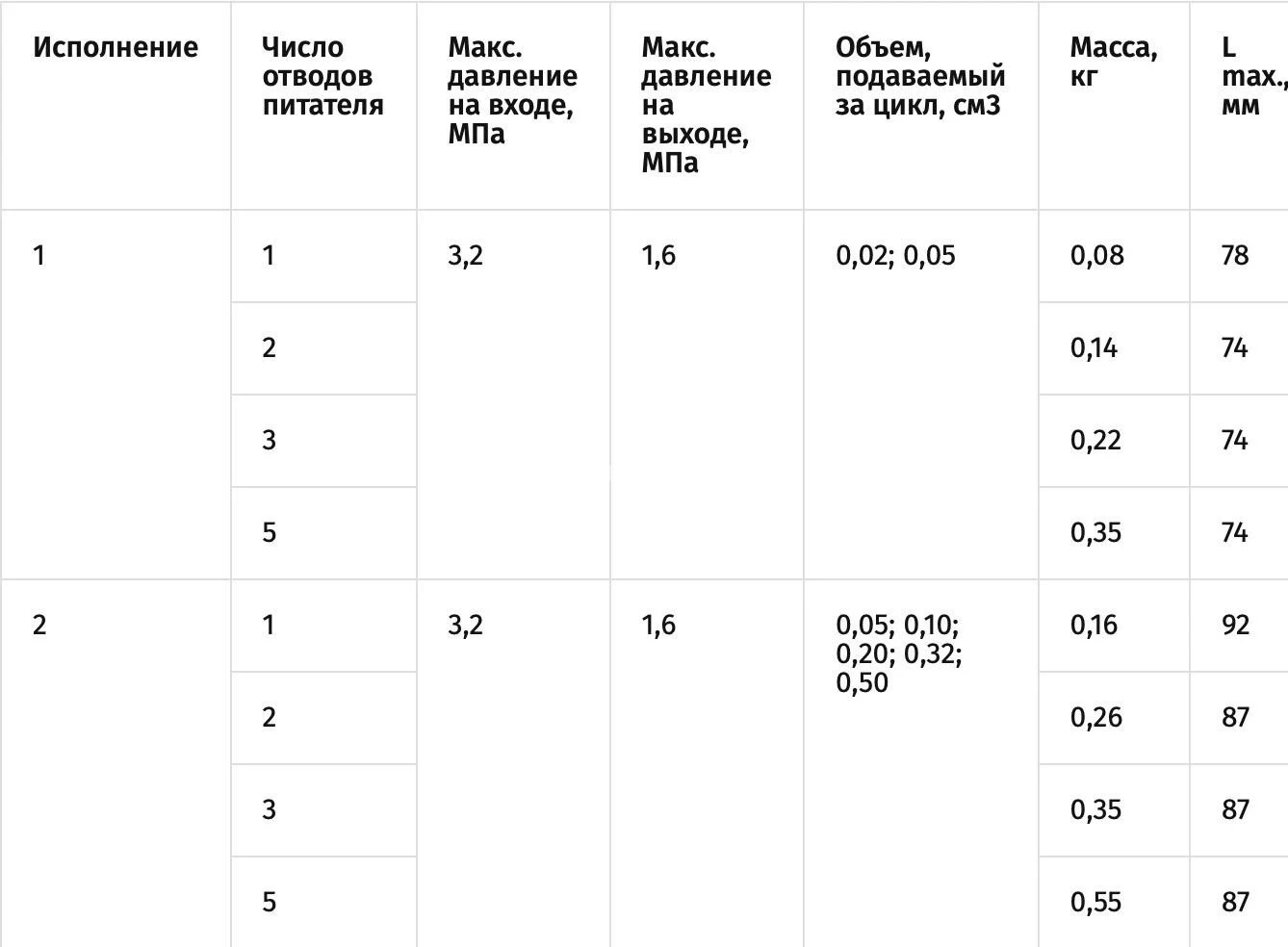This screenshot has height=947, width=1288.
Task: Select the L max value 78
Action: coord(1235,255)
